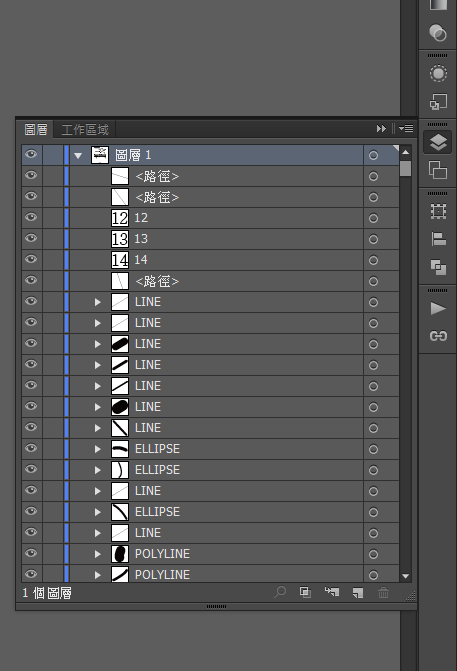This screenshot has height=671, width=457.
Task: Create new layer with bottom panel icon
Action: pos(357,592)
